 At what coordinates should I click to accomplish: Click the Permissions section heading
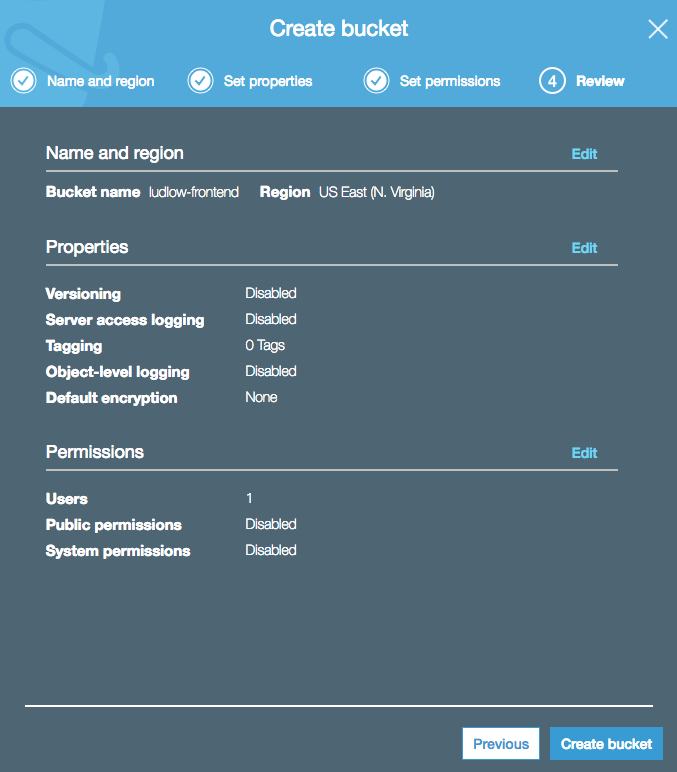tap(95, 452)
